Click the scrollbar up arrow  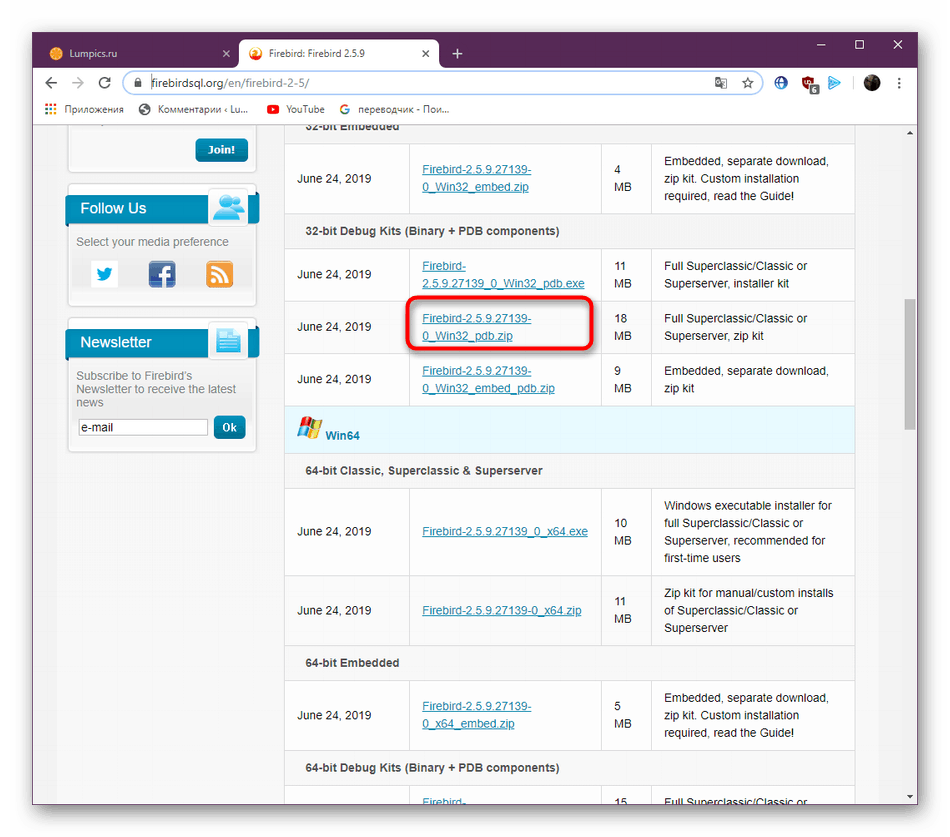tap(910, 133)
